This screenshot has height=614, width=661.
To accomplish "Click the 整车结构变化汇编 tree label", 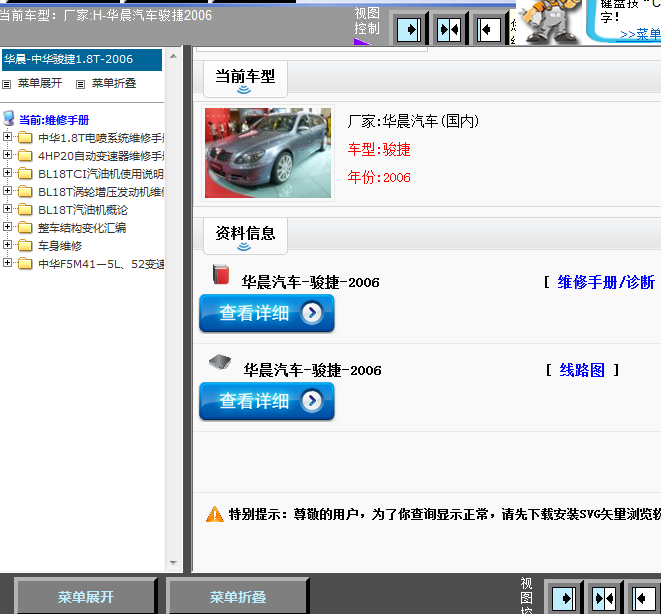I will (82, 228).
